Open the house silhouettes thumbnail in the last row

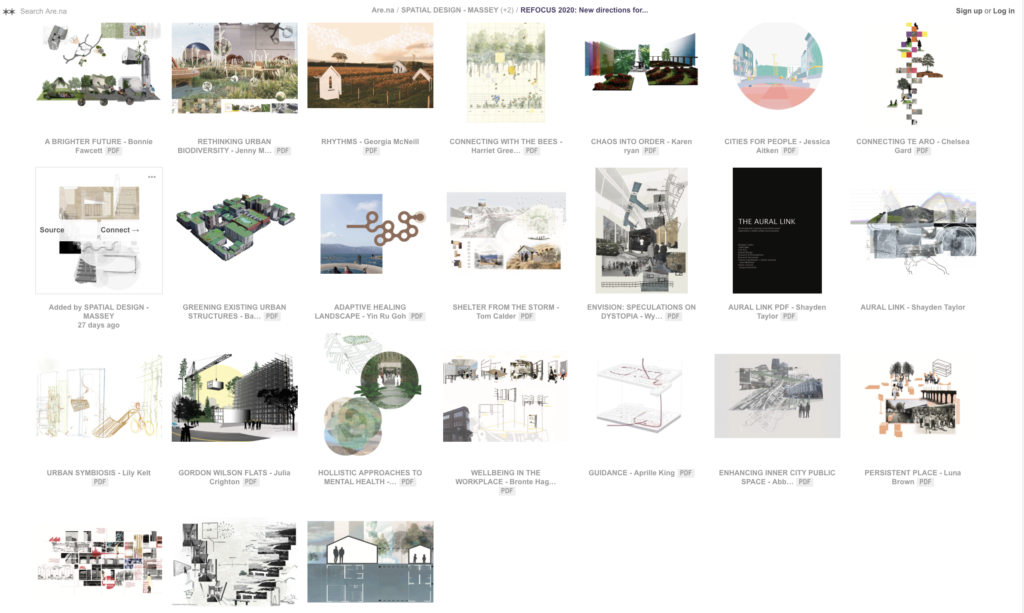tap(370, 561)
